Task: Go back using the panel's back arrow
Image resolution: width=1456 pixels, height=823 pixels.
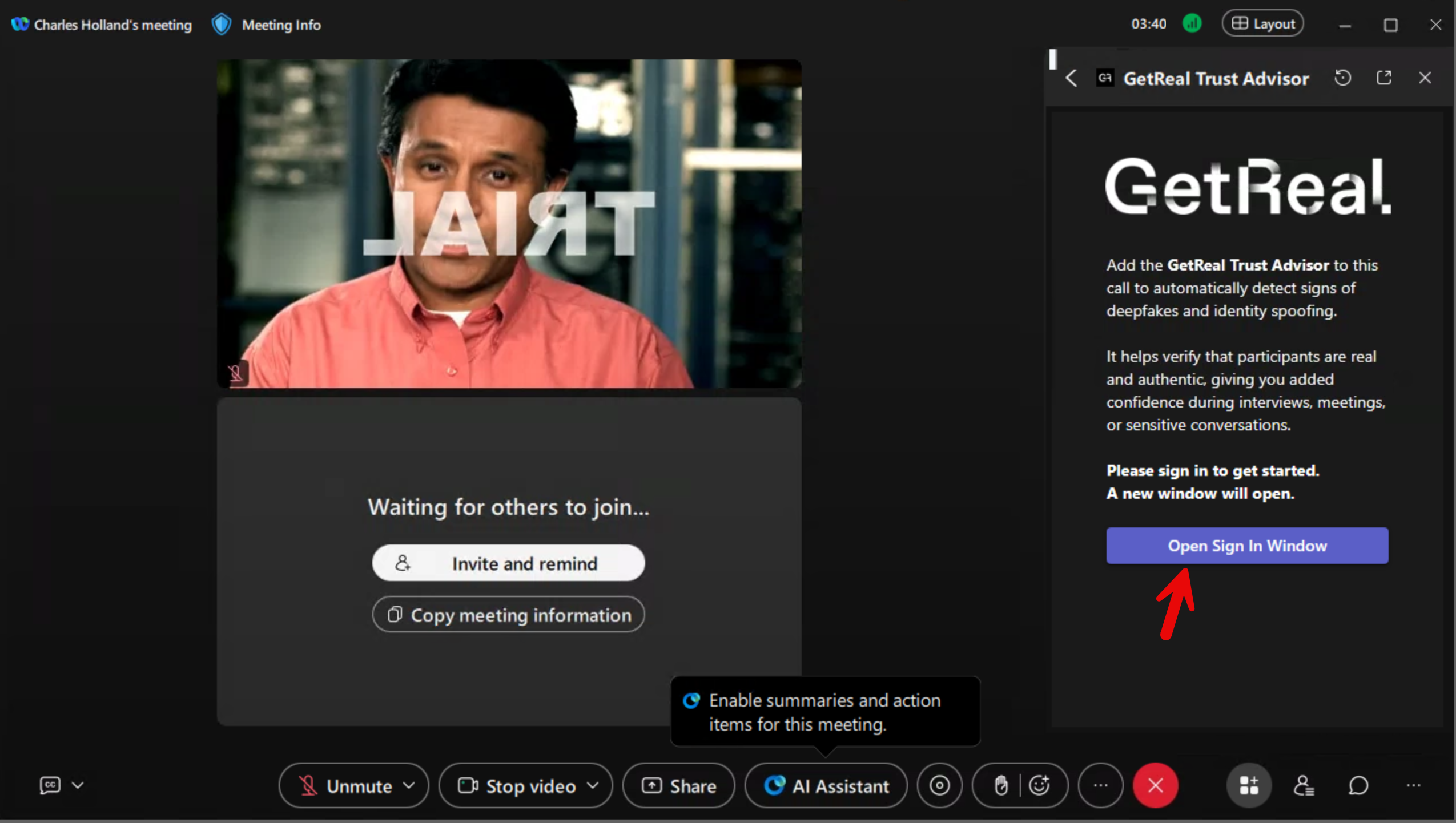Action: 1071,78
